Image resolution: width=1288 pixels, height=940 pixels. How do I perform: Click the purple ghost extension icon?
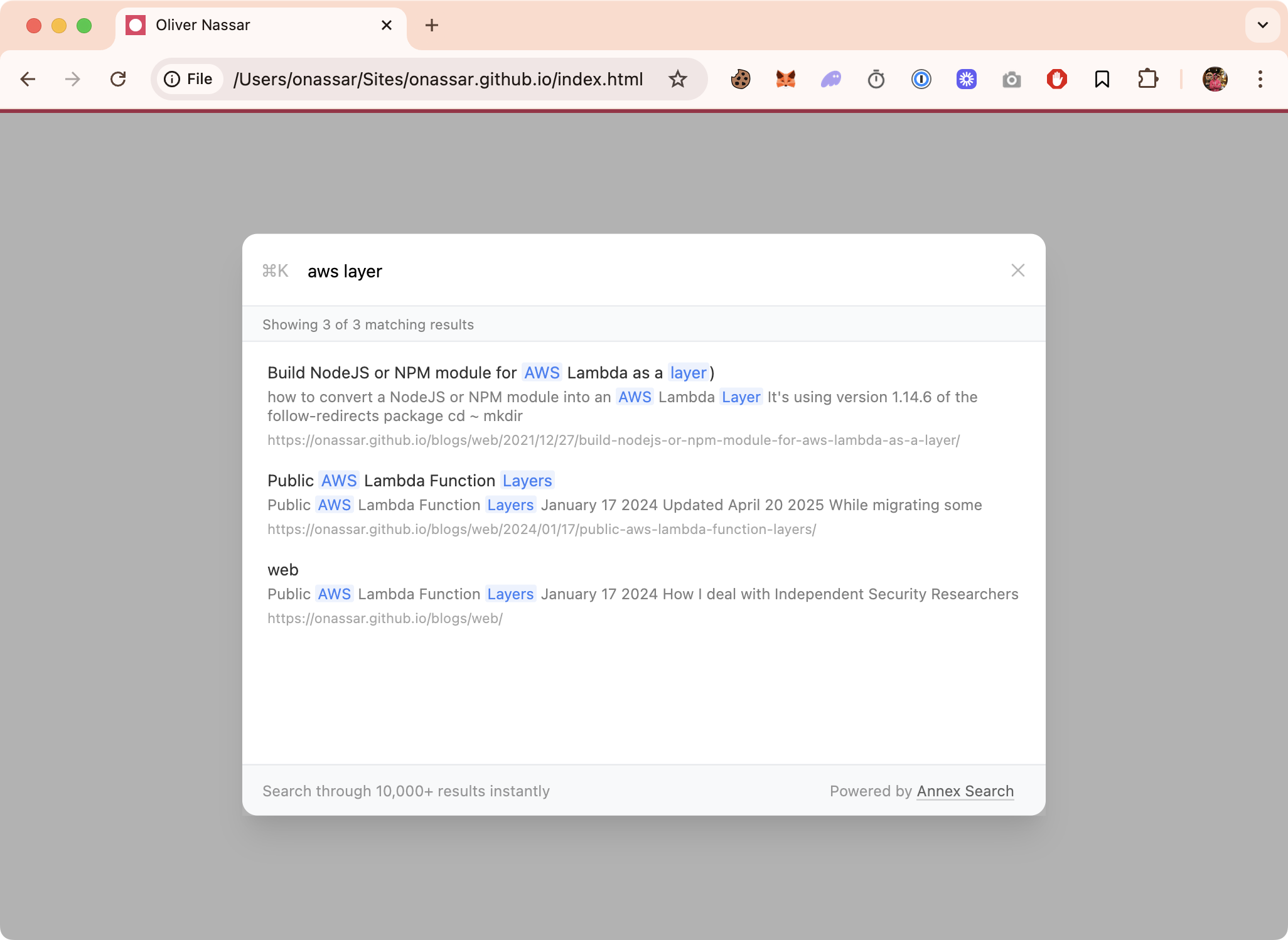tap(831, 79)
